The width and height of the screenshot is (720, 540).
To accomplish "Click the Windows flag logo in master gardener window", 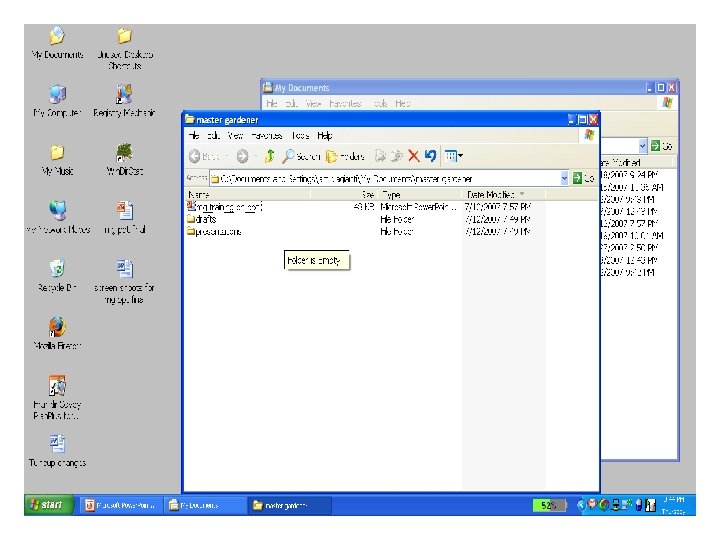I will pyautogui.click(x=589, y=135).
